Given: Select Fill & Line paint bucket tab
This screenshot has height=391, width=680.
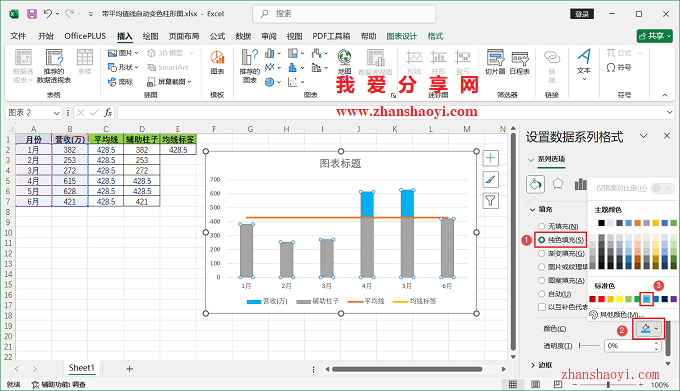Looking at the screenshot, I should 535,184.
